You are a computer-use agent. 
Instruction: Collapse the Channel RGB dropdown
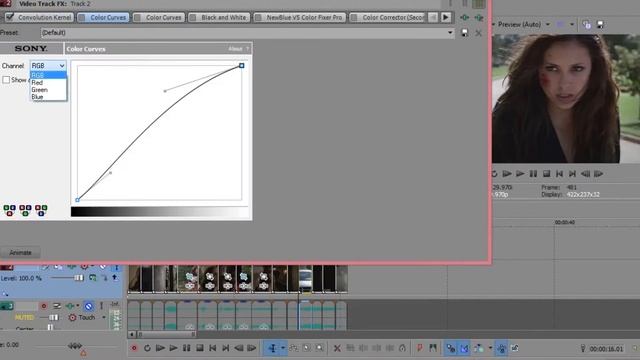pos(62,66)
